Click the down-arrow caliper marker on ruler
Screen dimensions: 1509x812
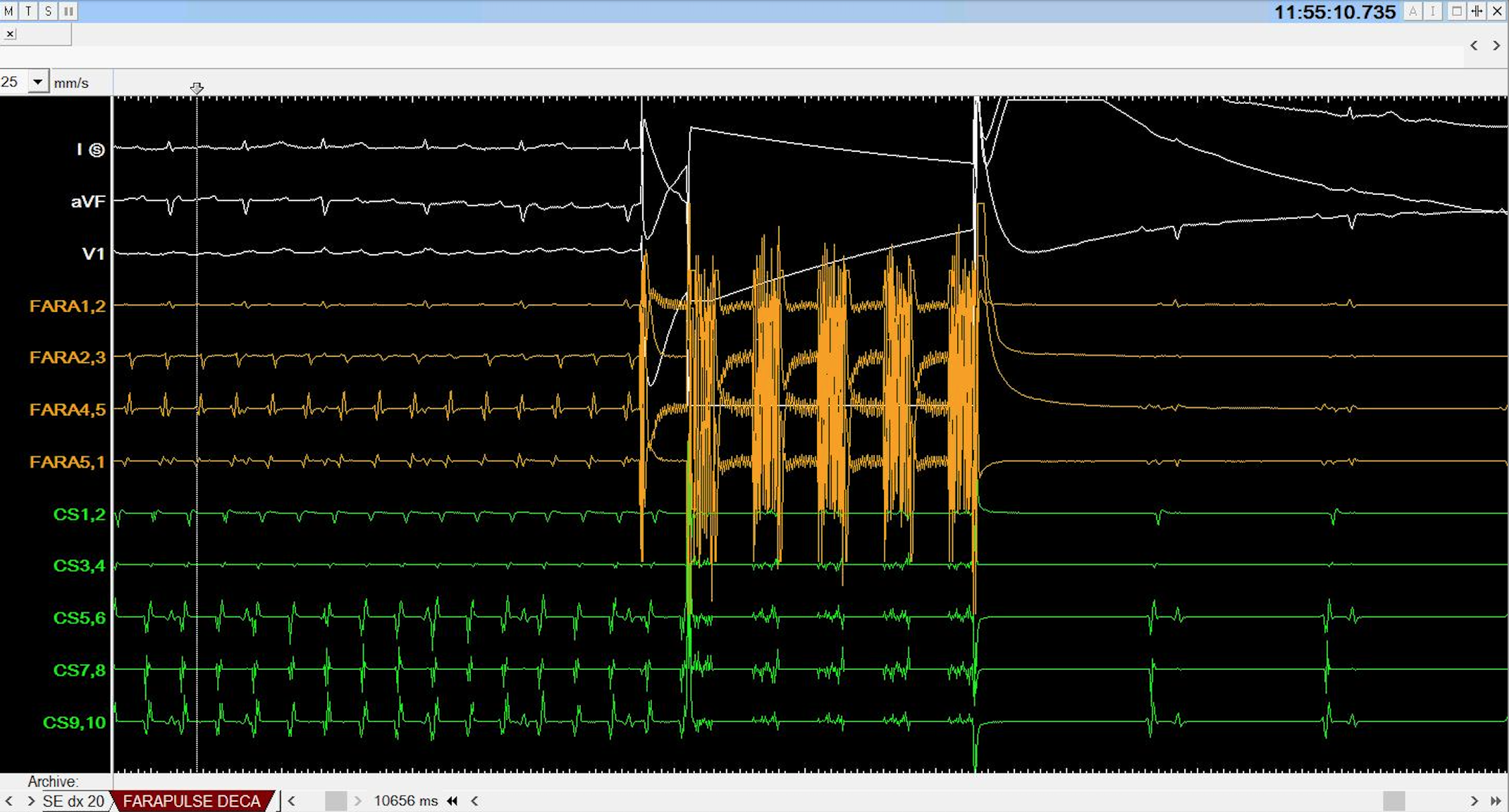click(196, 88)
